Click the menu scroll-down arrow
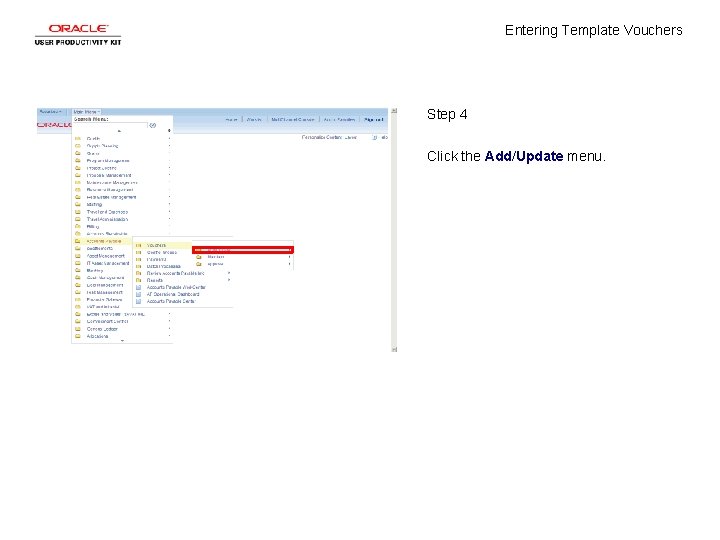 (122, 341)
